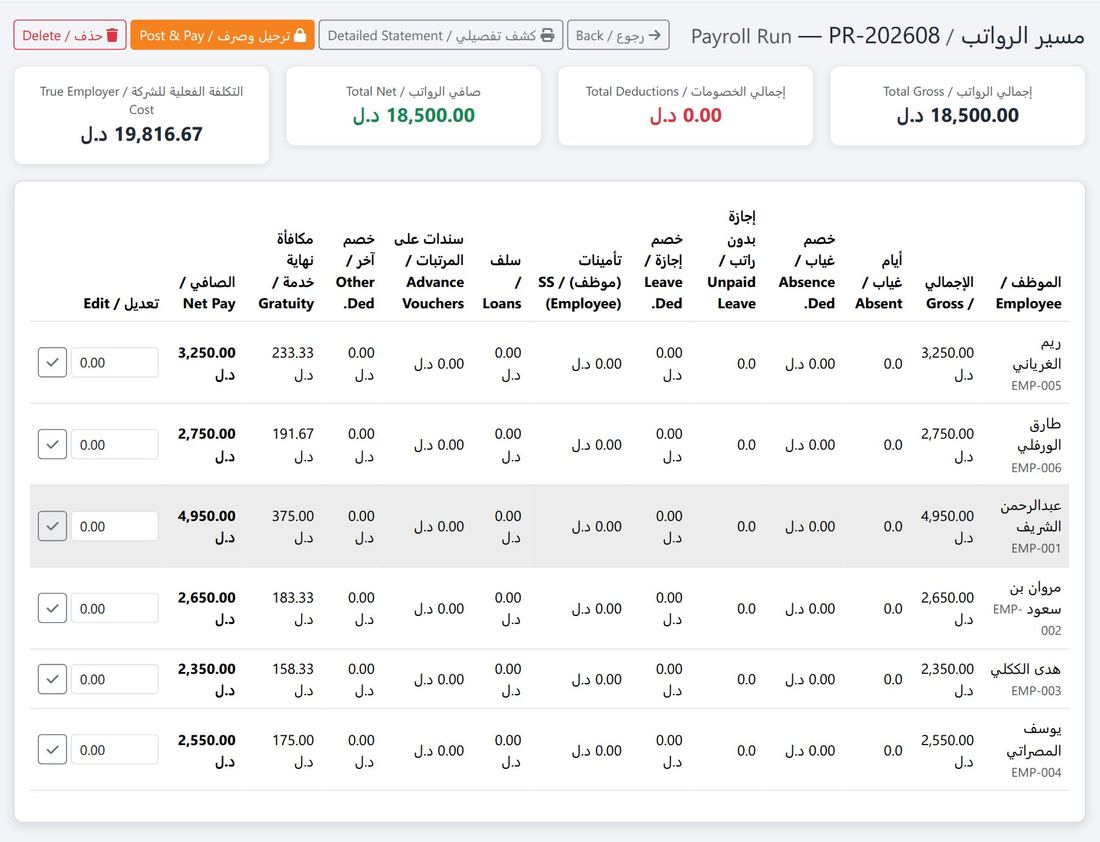Click net pay value 2,750.00

pos(206,434)
